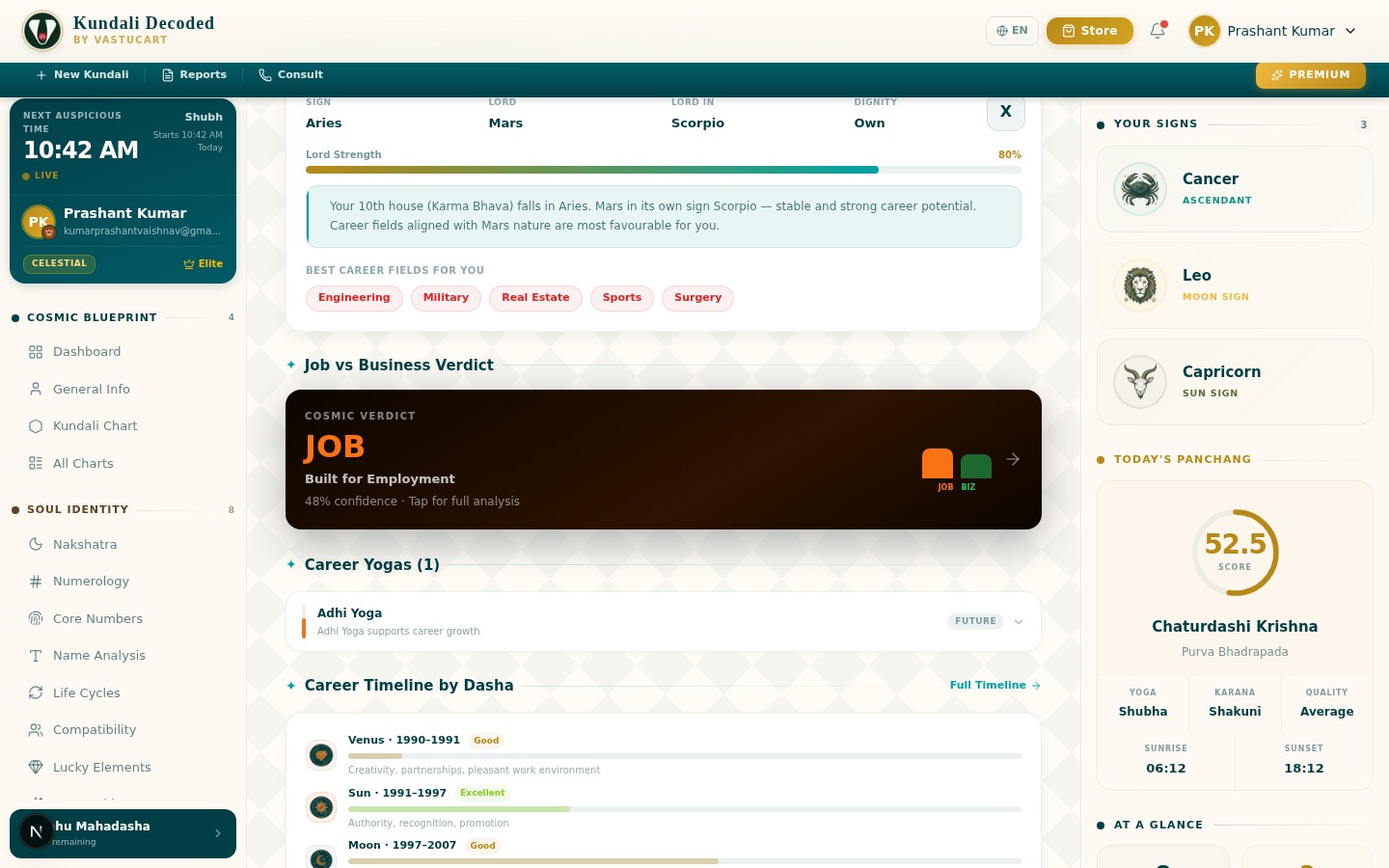This screenshot has height=868, width=1389.
Task: Open the Prashant Kumar account dropdown
Action: tap(1273, 31)
